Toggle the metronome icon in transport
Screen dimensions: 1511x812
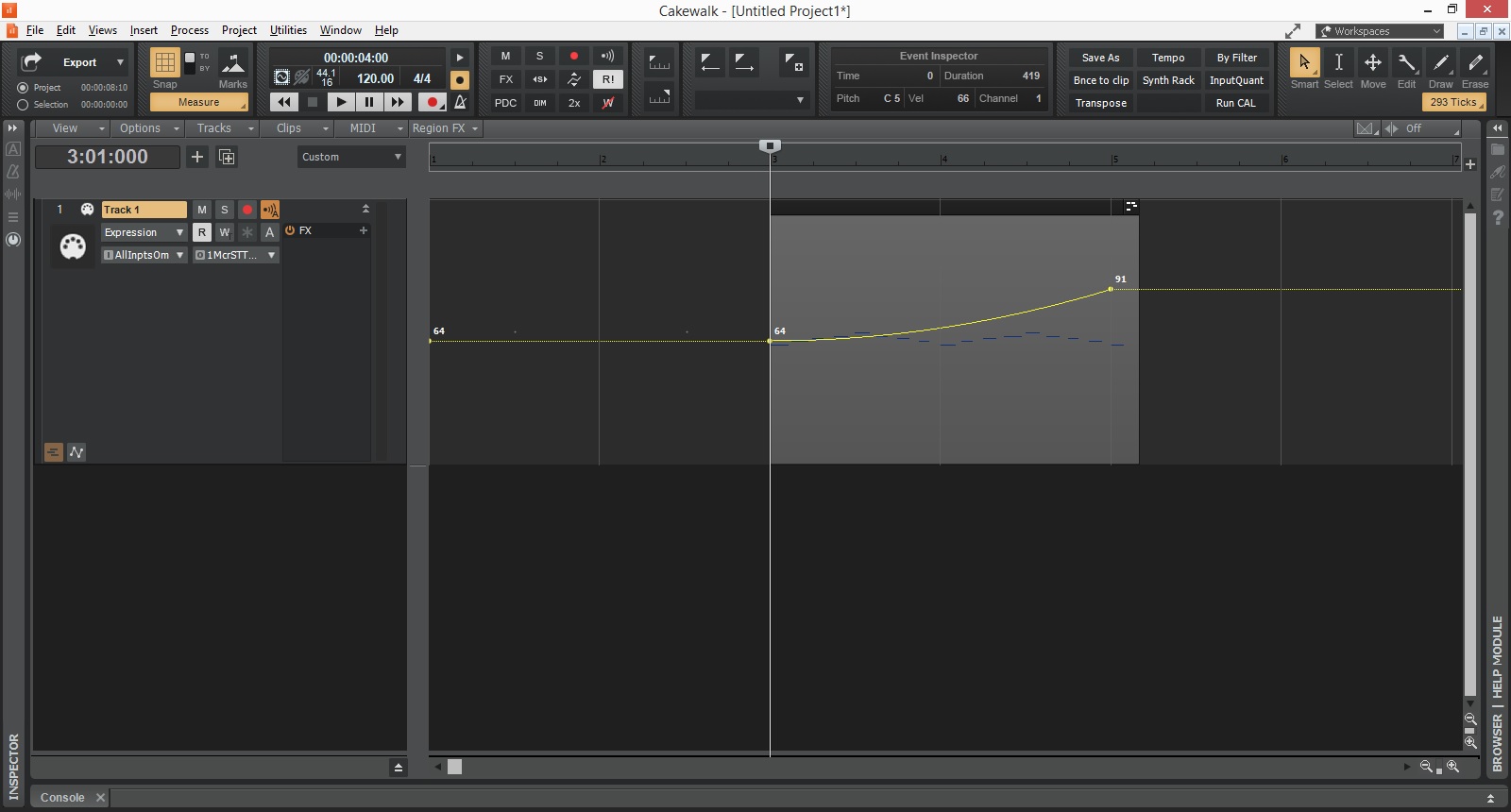[461, 102]
